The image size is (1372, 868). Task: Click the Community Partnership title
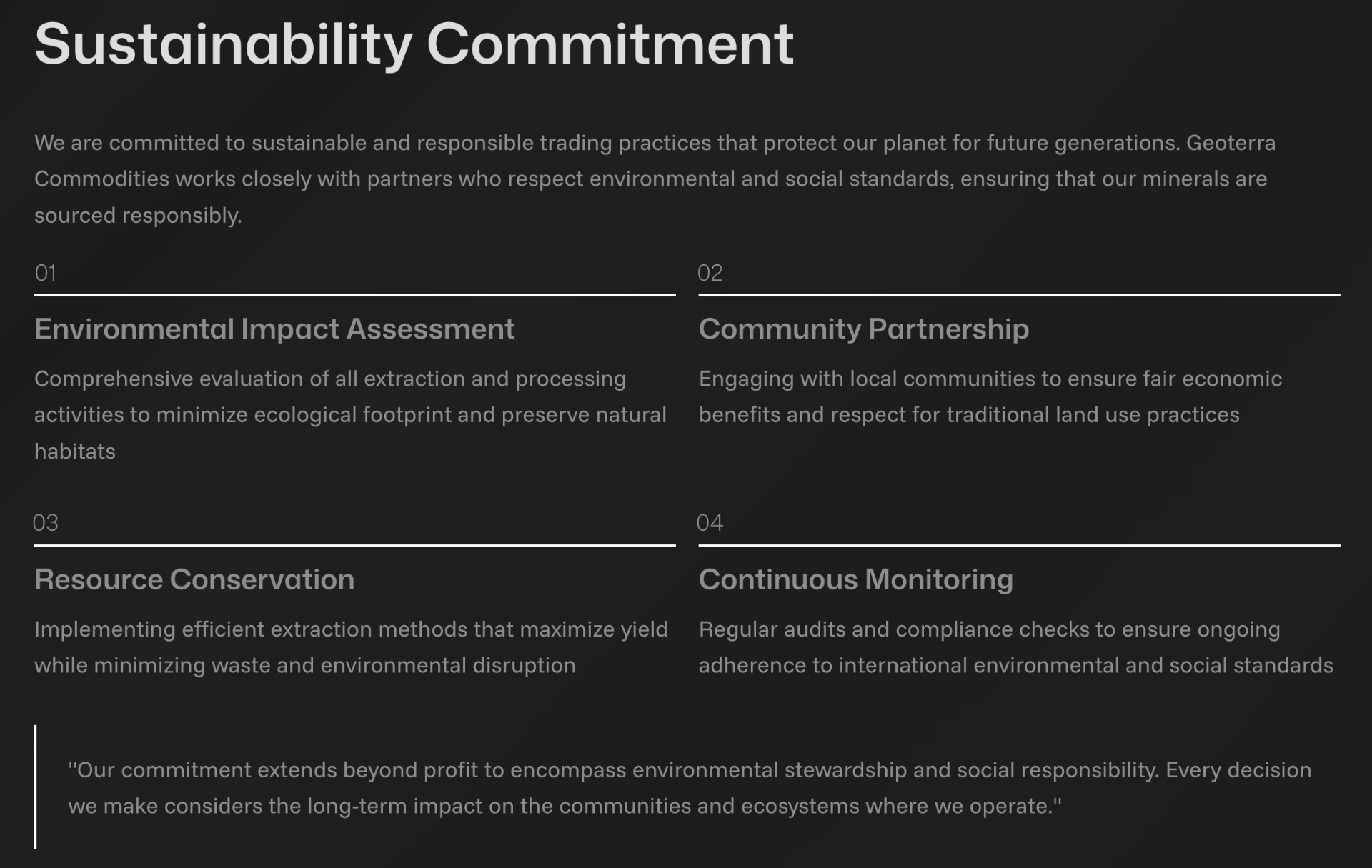864,329
